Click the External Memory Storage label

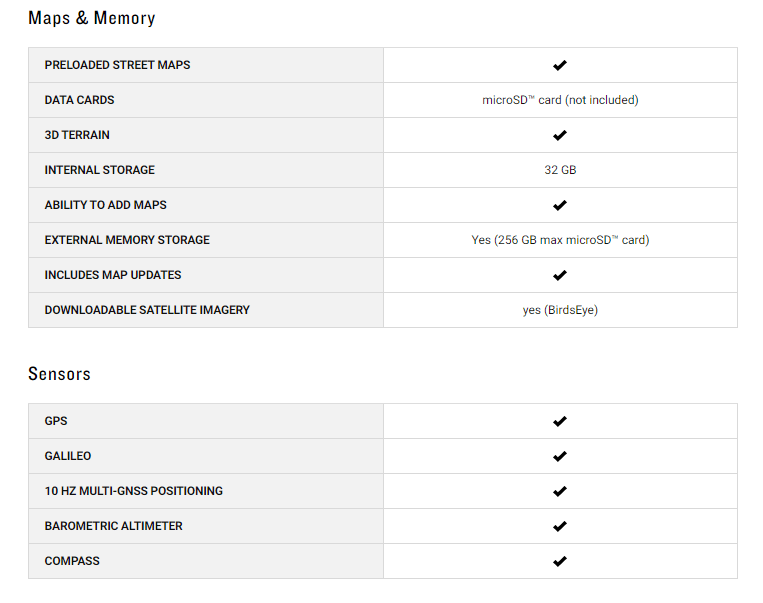(x=127, y=240)
